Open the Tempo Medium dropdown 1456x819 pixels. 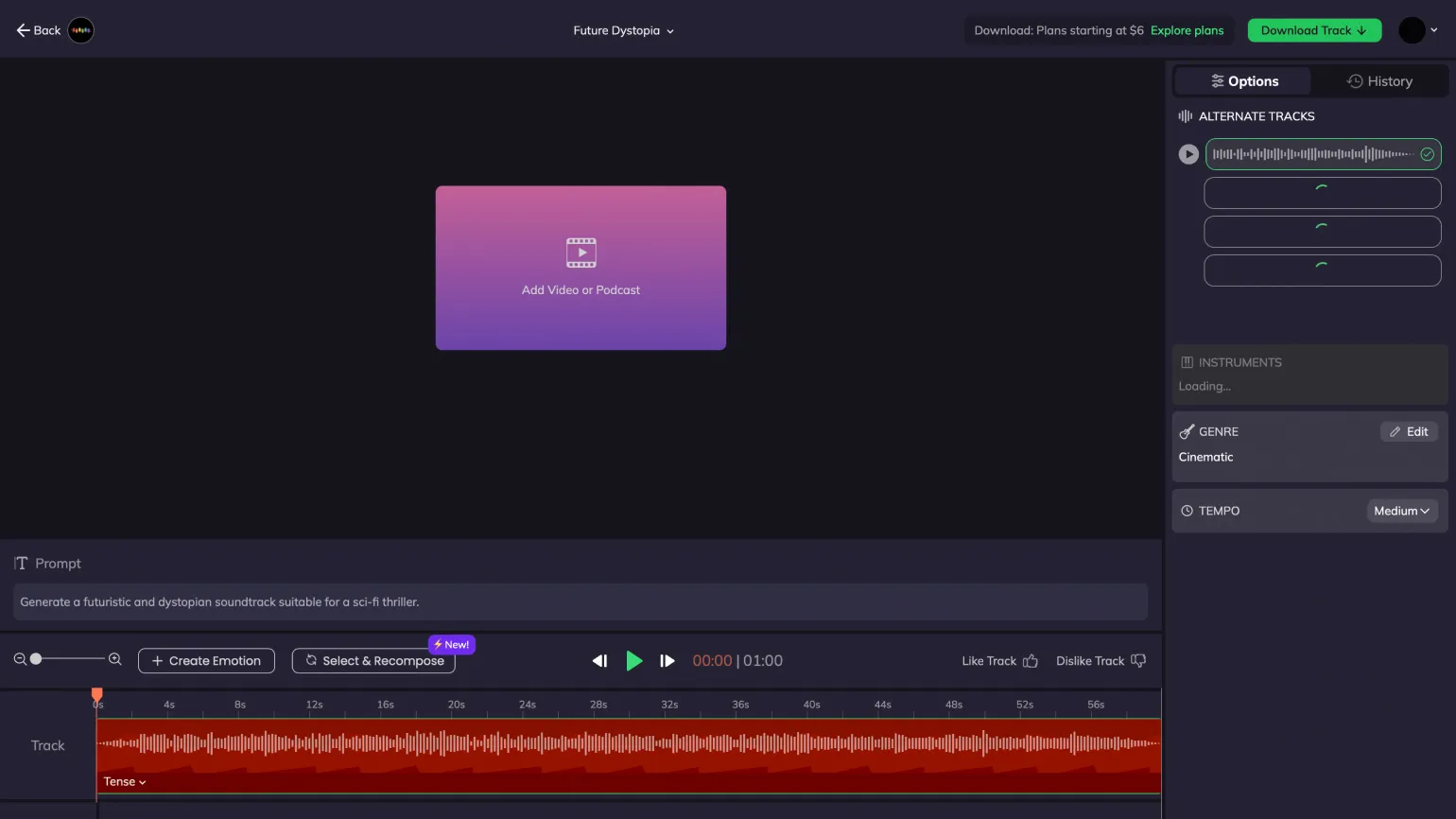point(1401,511)
